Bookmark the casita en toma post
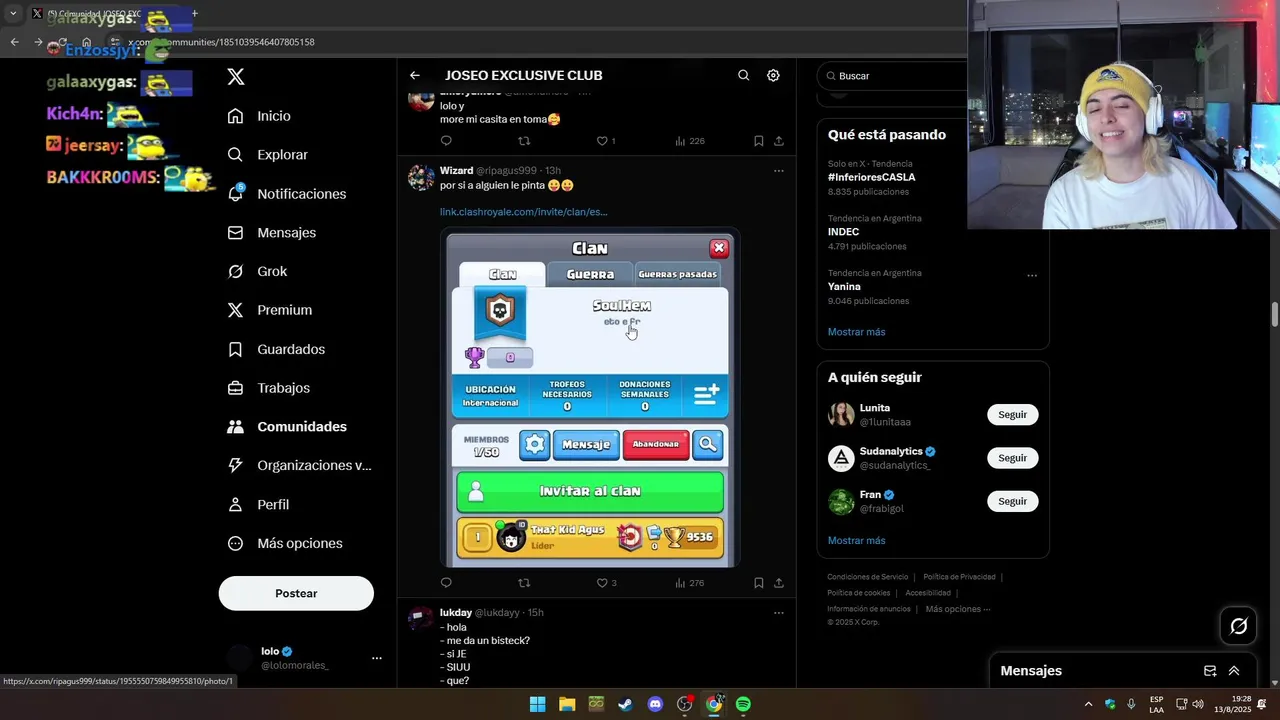1280x720 pixels. pos(759,141)
